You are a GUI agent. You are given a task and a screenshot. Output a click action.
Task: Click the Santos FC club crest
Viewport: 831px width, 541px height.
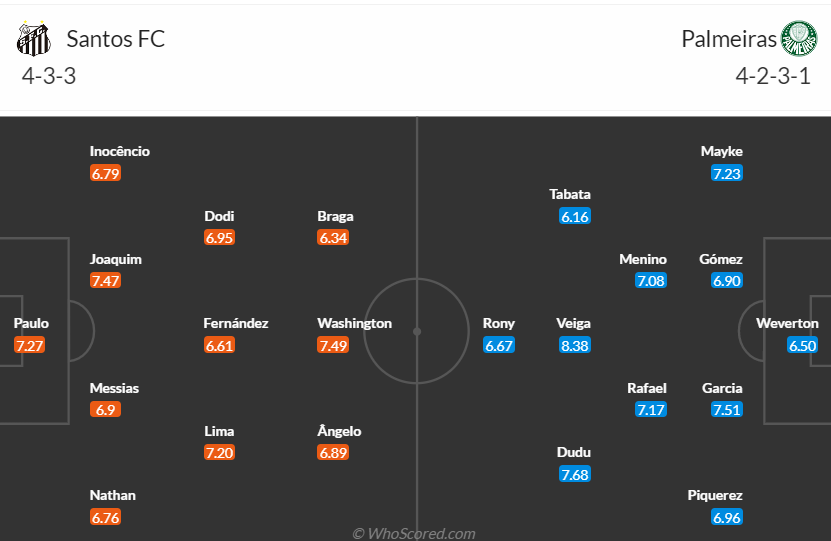pyautogui.click(x=34, y=39)
